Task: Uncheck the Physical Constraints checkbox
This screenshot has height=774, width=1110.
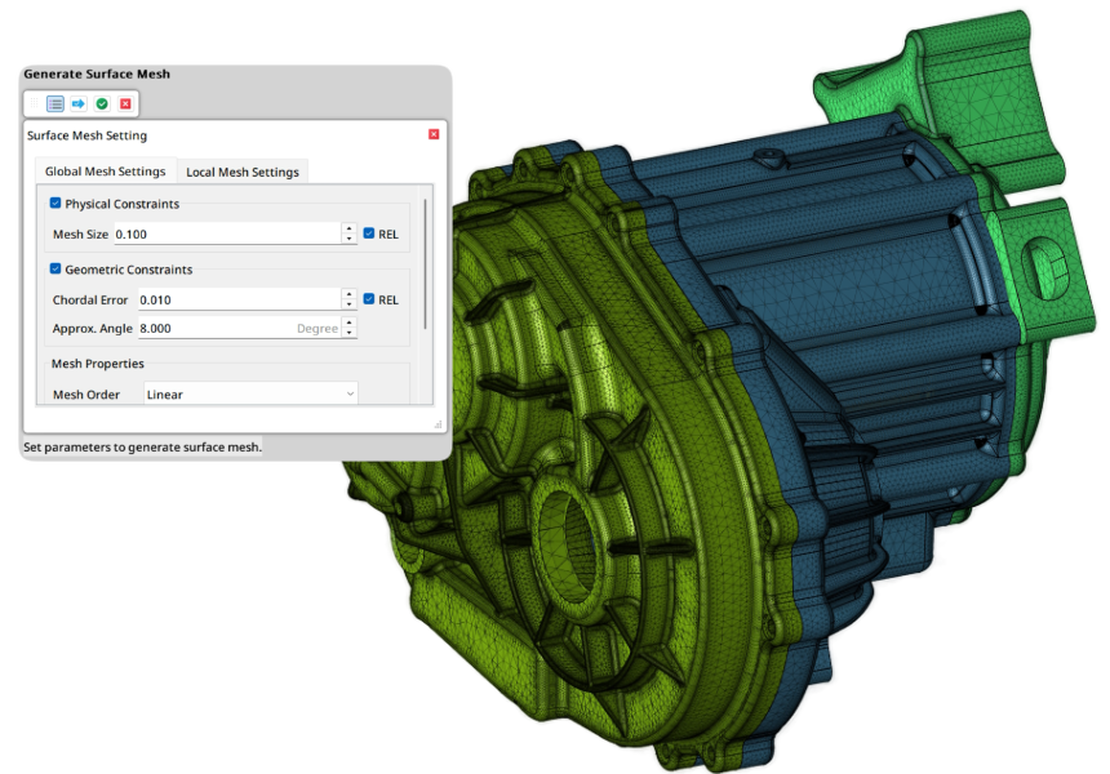Action: pos(56,203)
